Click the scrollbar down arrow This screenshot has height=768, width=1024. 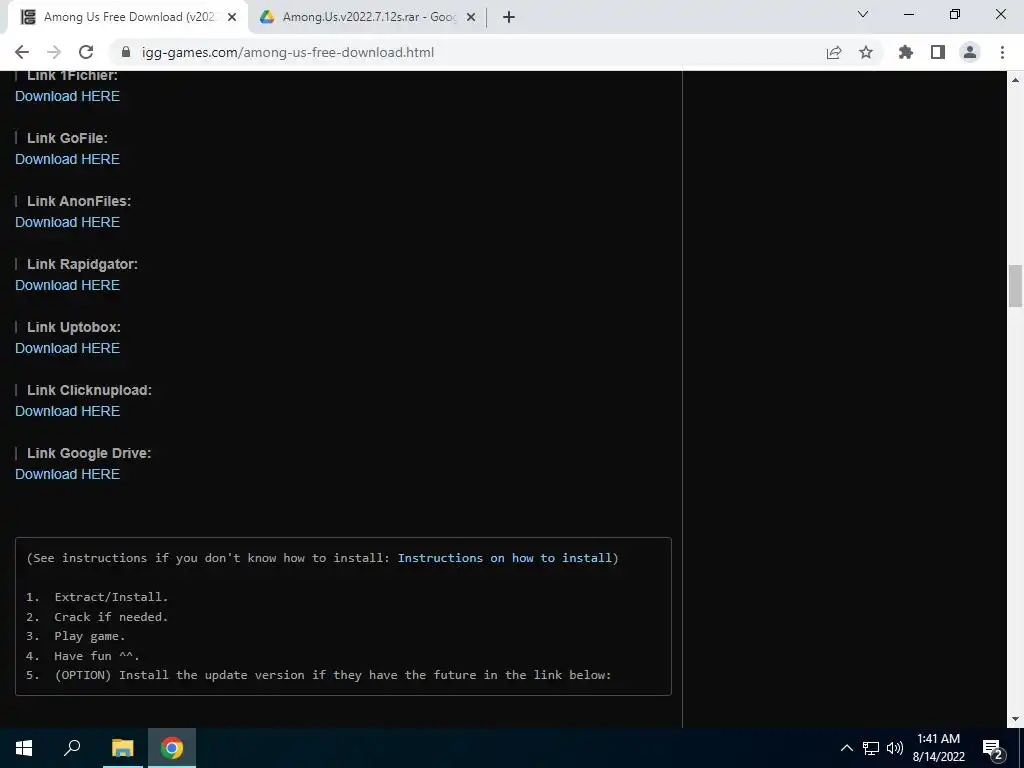[1015, 719]
